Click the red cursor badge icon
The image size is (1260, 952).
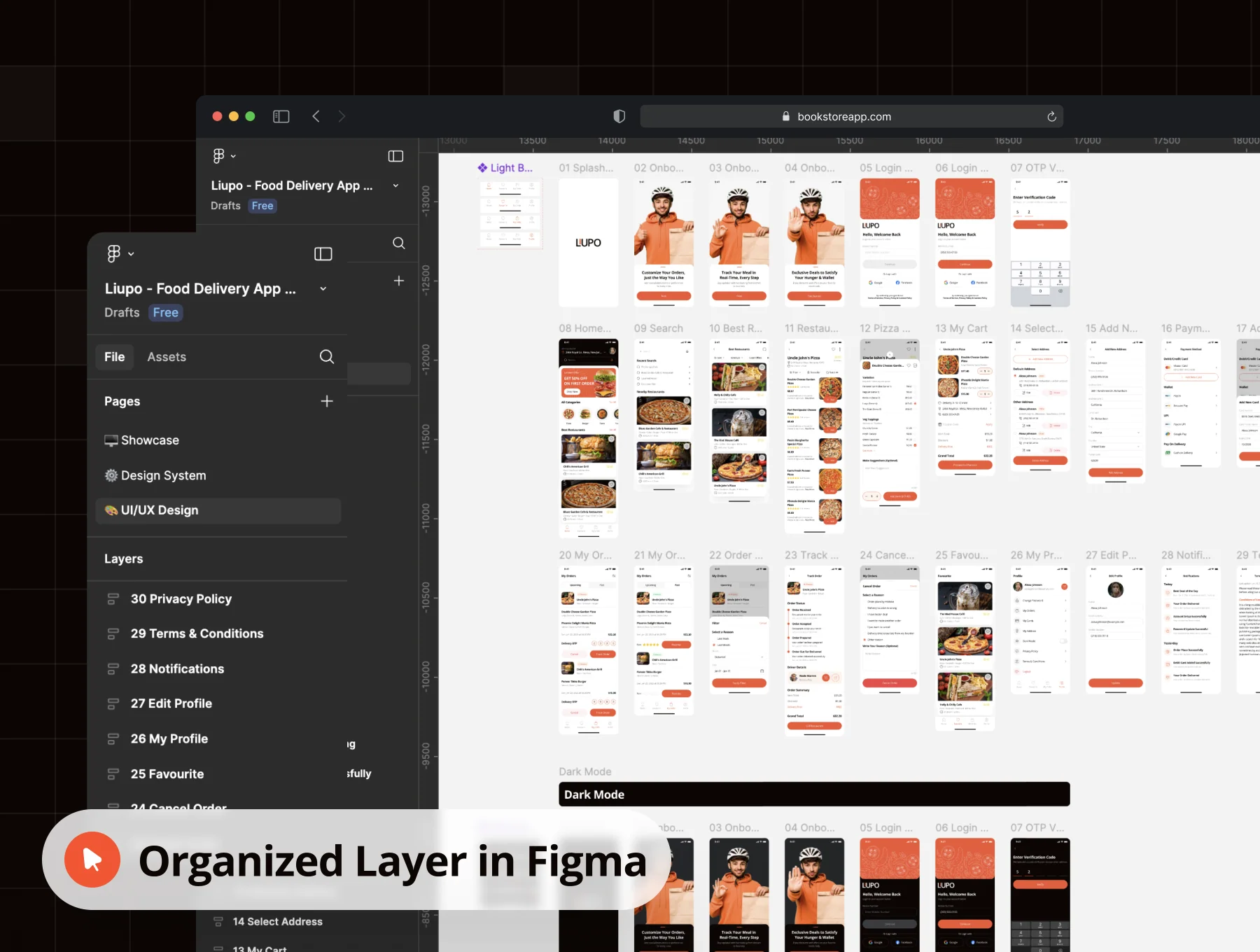[x=92, y=860]
